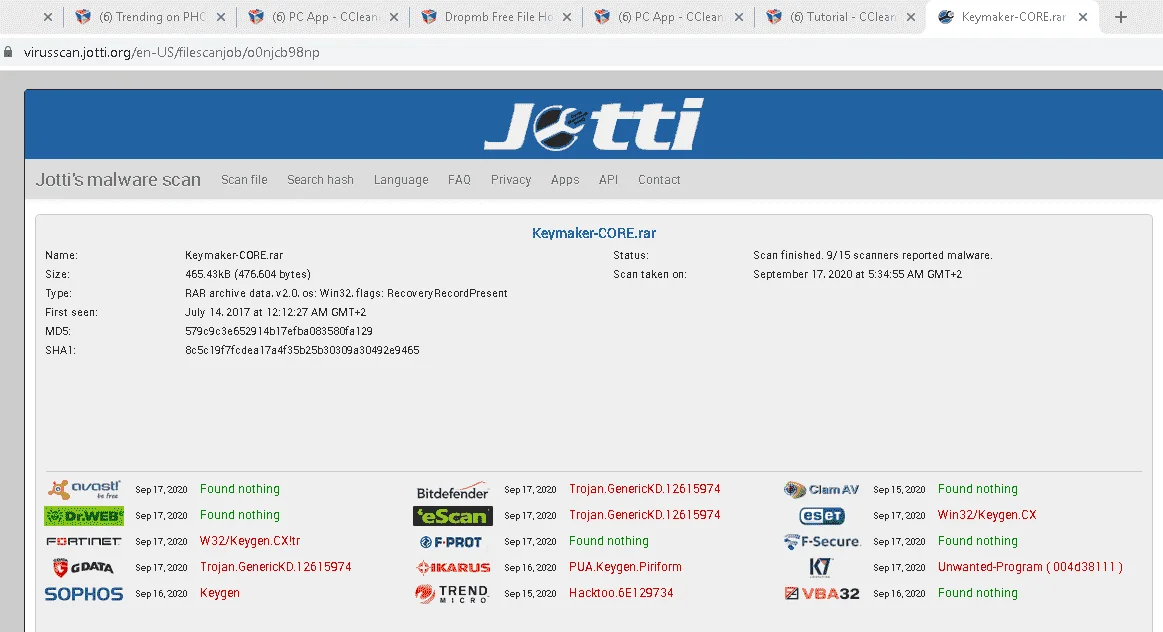Click Found nothing result for ClamAV
The width and height of the screenshot is (1163, 632).
click(978, 489)
